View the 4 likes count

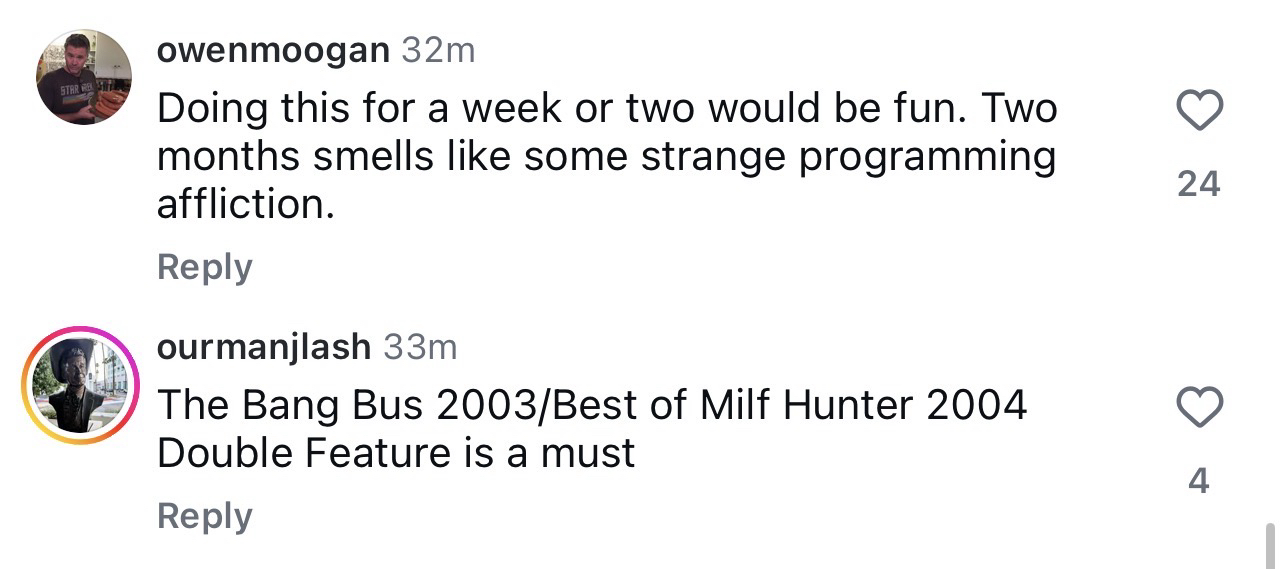pyautogui.click(x=1198, y=482)
